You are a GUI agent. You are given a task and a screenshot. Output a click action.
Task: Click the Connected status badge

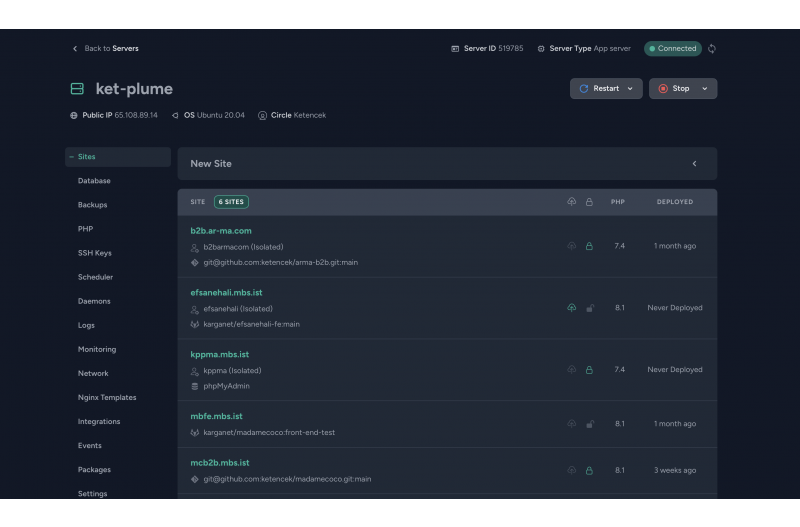pyautogui.click(x=672, y=48)
